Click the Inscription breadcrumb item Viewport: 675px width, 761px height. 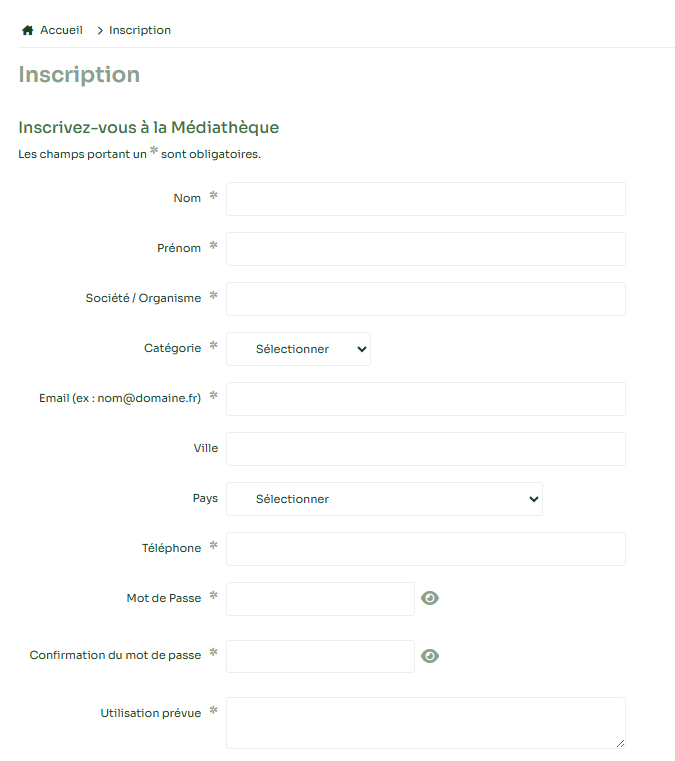(140, 30)
